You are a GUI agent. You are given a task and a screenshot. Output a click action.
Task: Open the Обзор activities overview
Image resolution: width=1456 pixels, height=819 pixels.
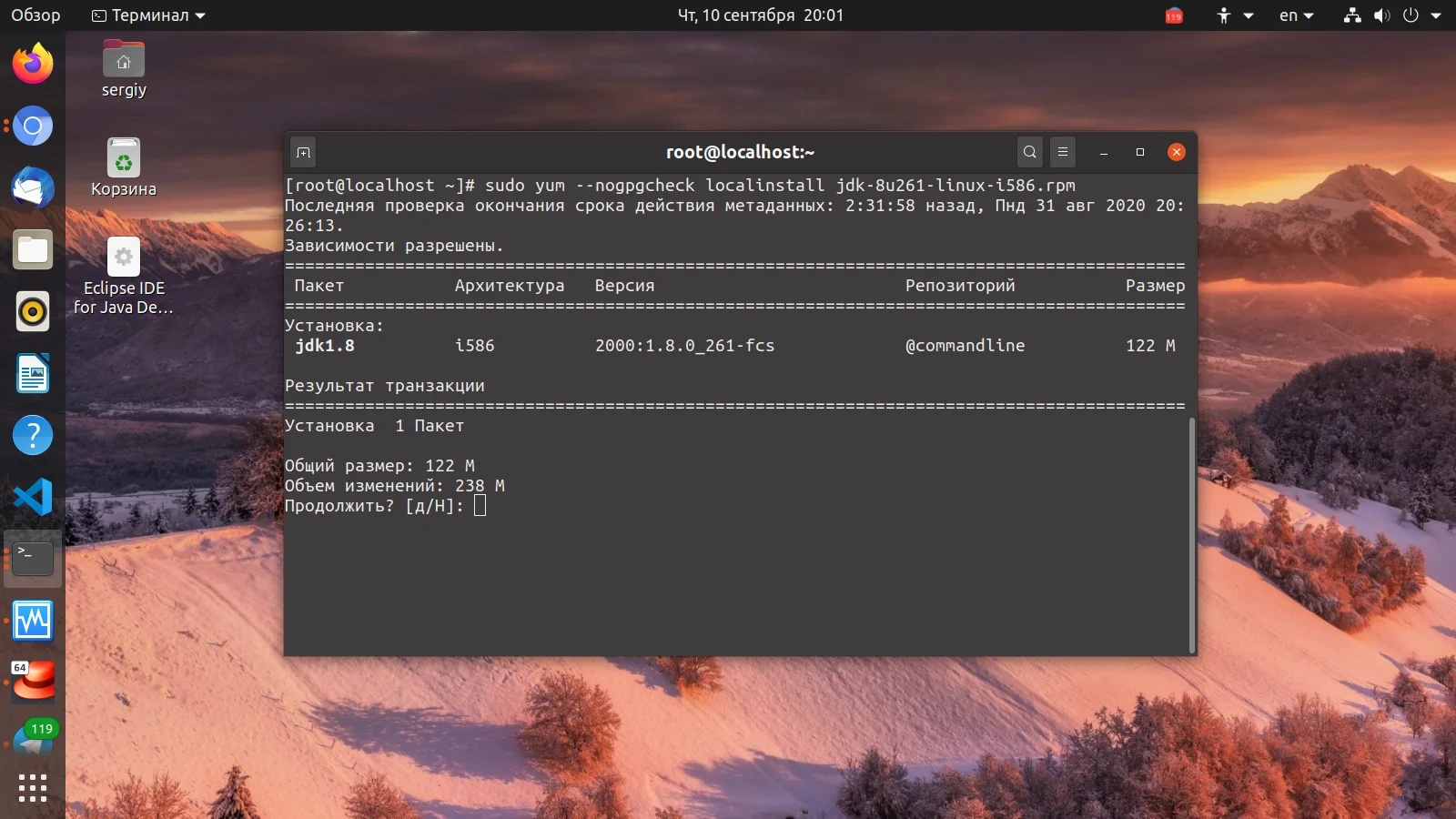pos(35,15)
